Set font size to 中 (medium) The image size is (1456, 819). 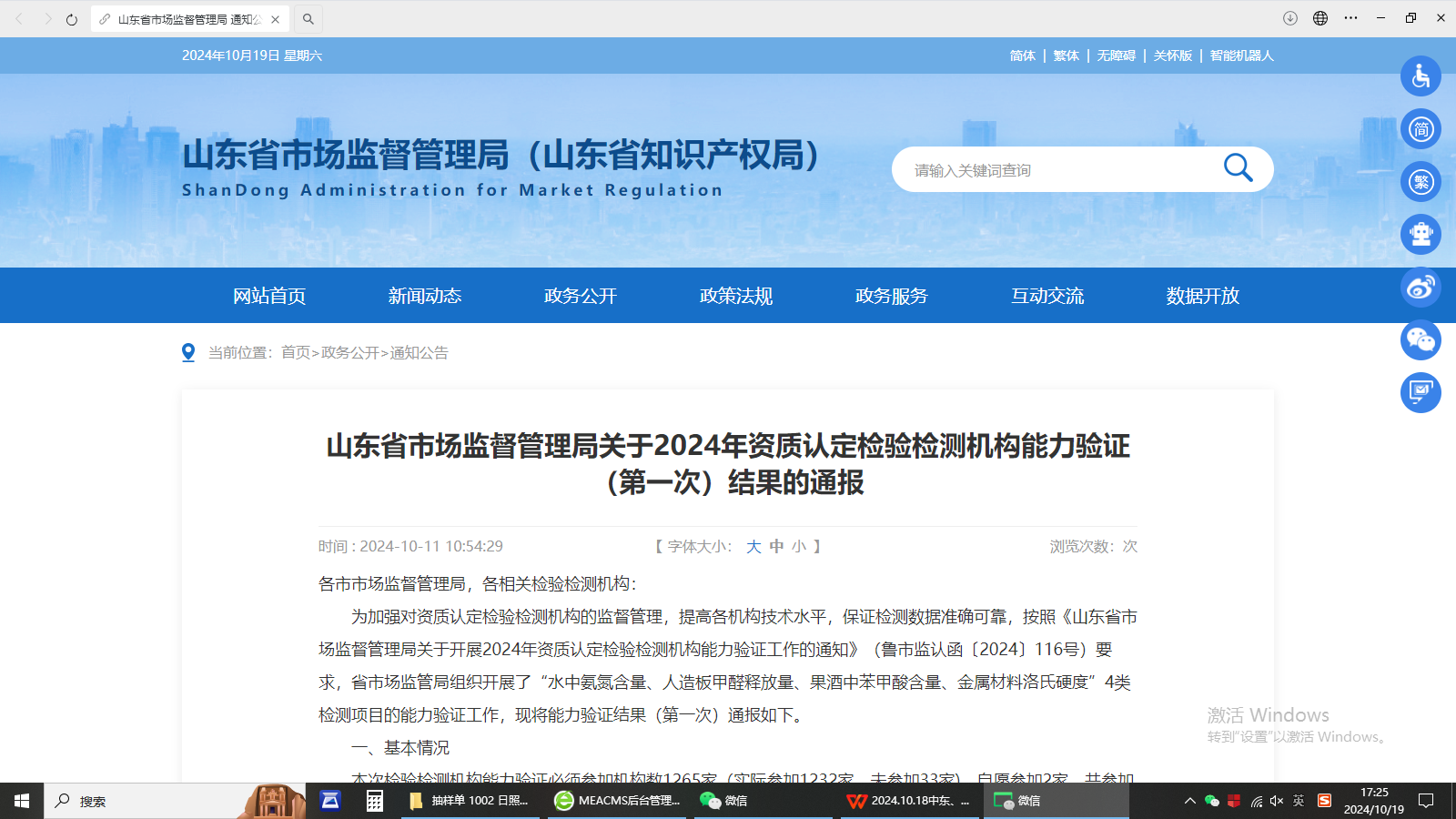[776, 547]
